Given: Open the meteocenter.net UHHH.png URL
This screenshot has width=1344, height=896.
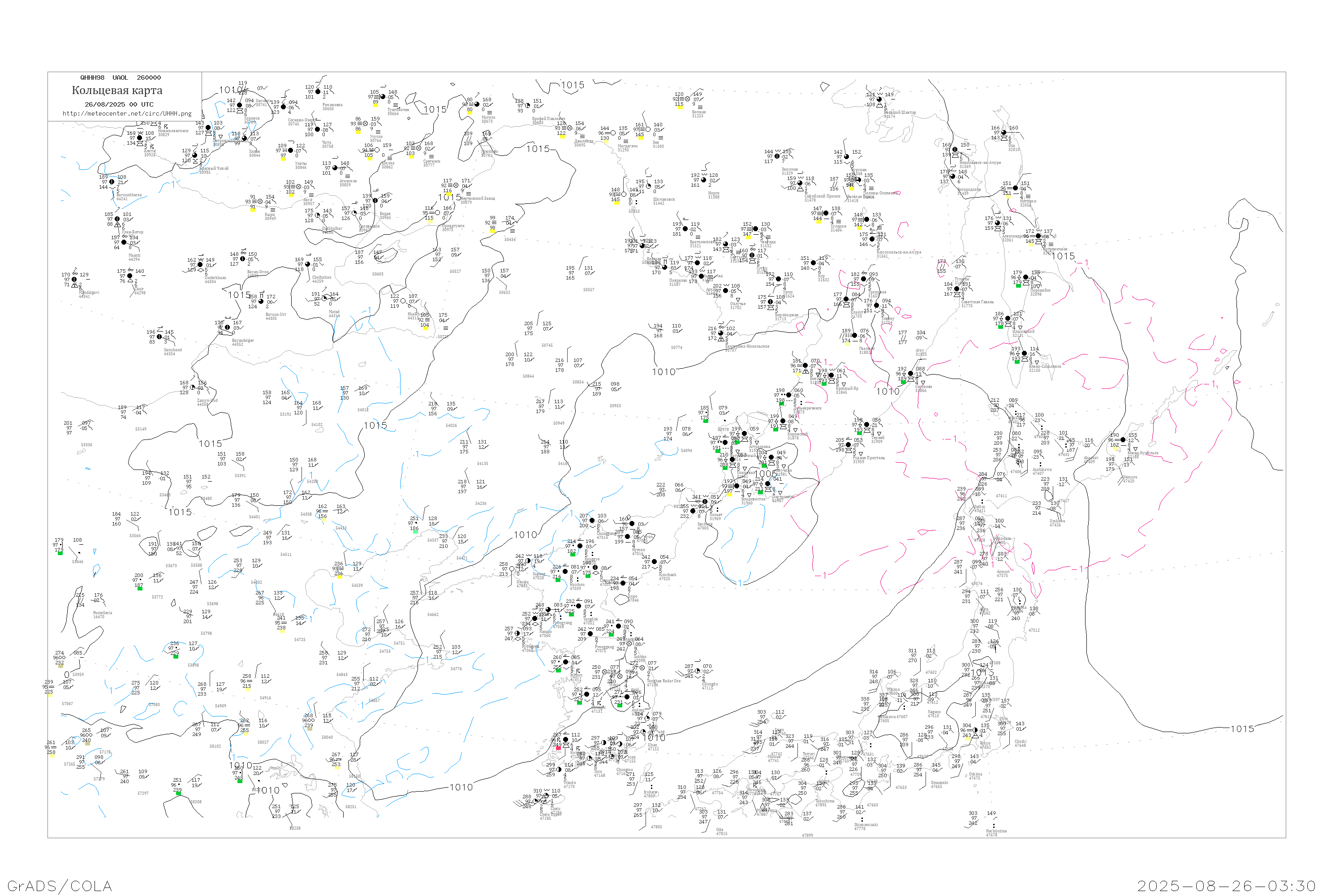Looking at the screenshot, I should (x=127, y=114).
